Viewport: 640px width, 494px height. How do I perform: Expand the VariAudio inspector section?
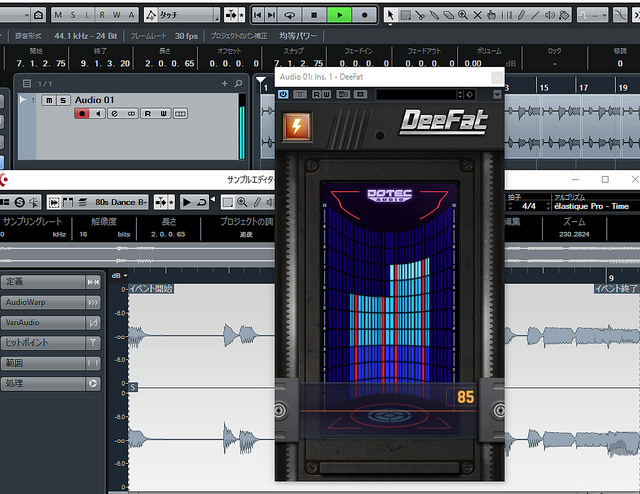click(x=51, y=323)
